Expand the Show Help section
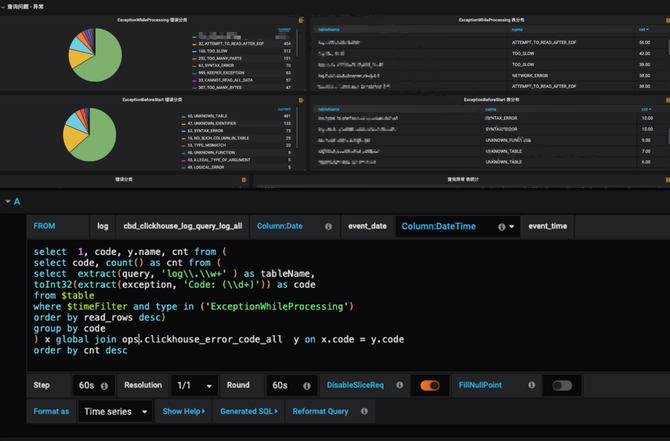The height and width of the screenshot is (441, 670). click(182, 411)
